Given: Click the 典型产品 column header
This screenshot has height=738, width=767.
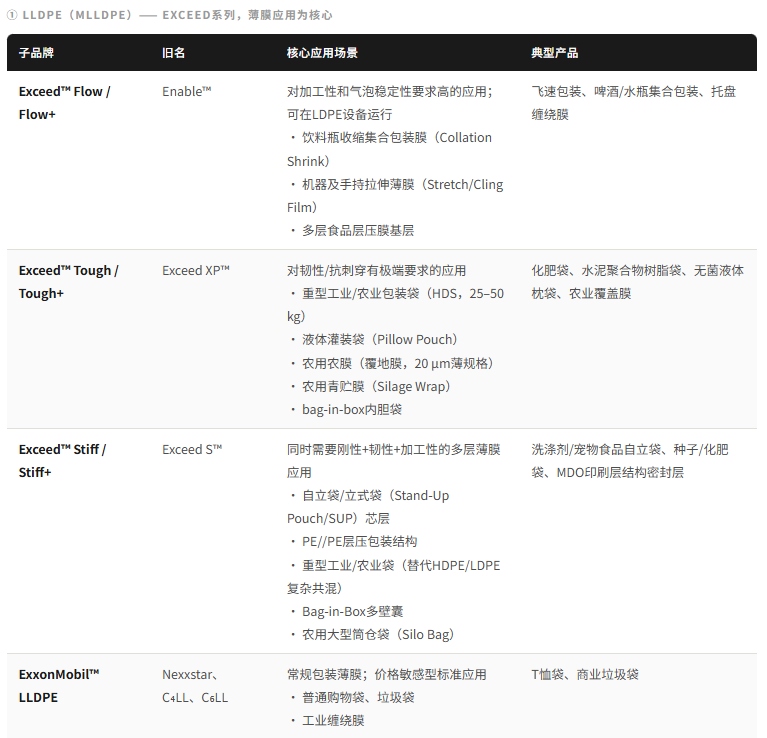Looking at the screenshot, I should 555,53.
